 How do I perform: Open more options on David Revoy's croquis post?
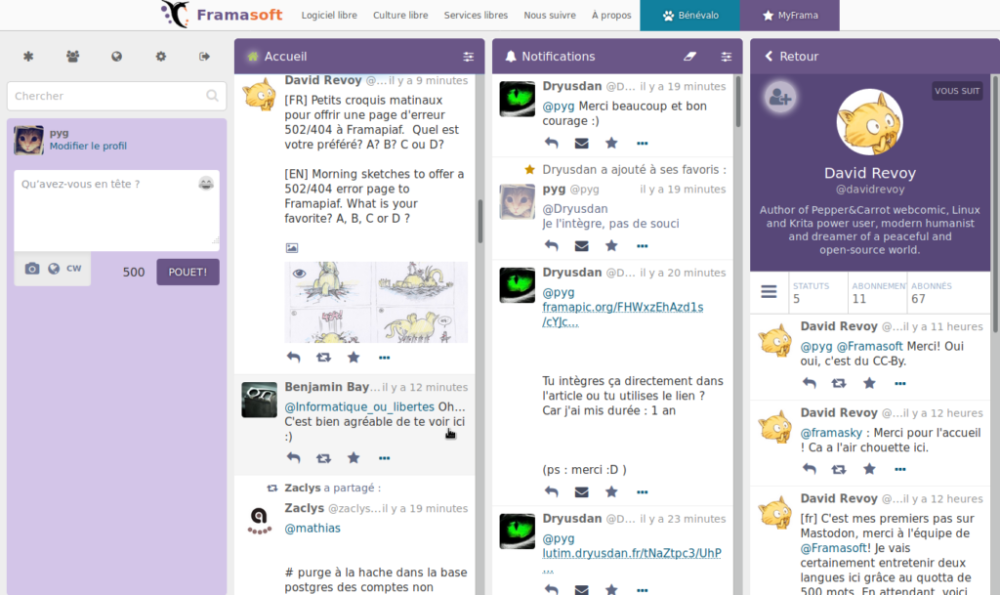coord(384,358)
